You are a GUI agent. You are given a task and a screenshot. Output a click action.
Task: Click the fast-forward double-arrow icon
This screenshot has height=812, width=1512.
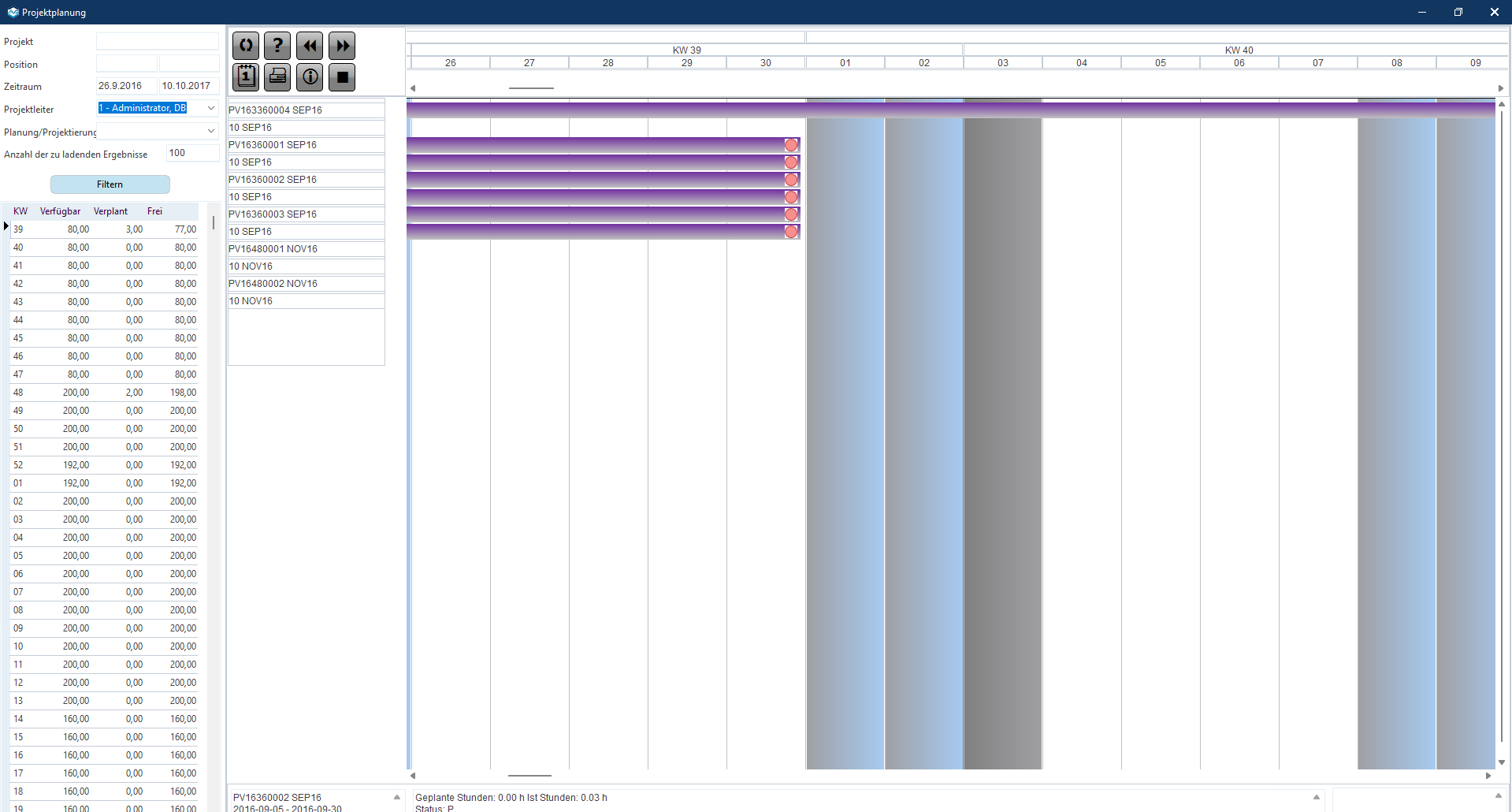[x=342, y=46]
